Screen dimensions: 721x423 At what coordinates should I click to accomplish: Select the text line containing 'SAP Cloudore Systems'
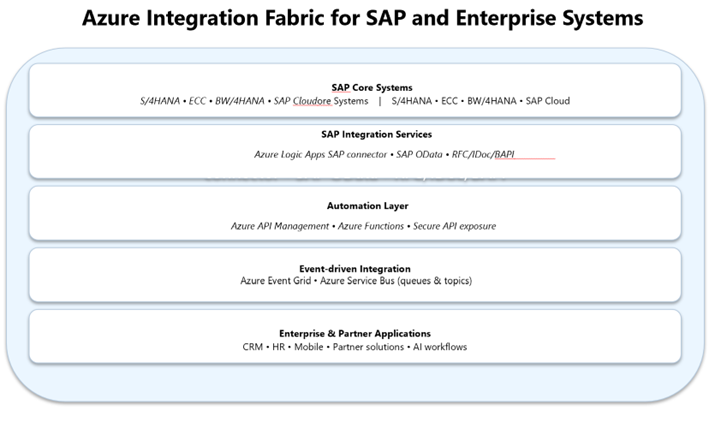tap(355, 101)
